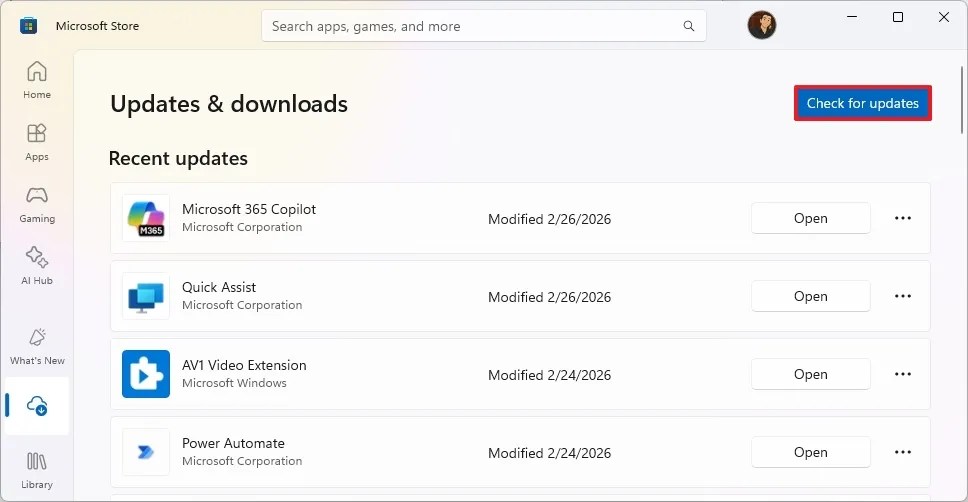Click the Power Automate title text
Screen dimensions: 968x502
click(233, 443)
